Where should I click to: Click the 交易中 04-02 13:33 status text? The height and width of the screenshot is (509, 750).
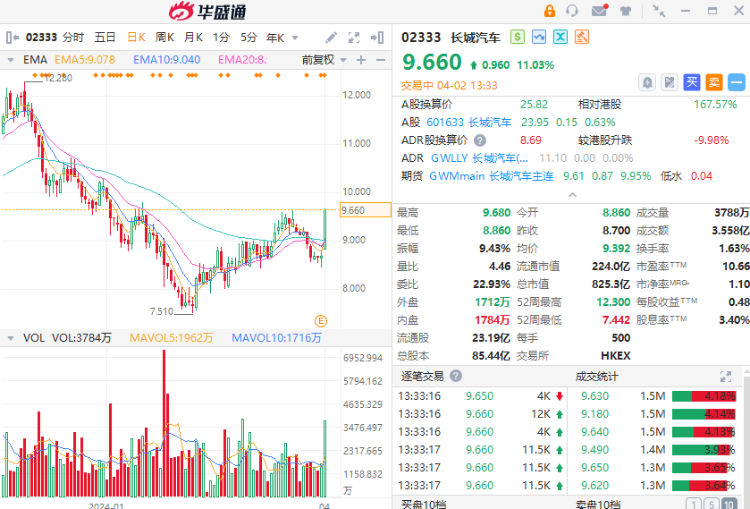449,86
